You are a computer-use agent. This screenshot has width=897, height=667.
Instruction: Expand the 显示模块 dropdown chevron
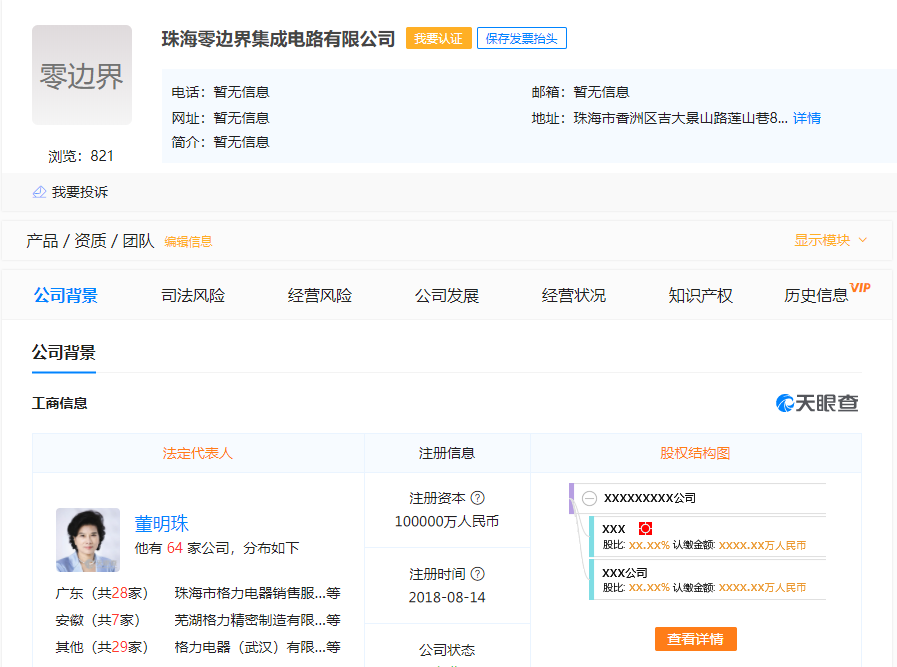[863, 240]
